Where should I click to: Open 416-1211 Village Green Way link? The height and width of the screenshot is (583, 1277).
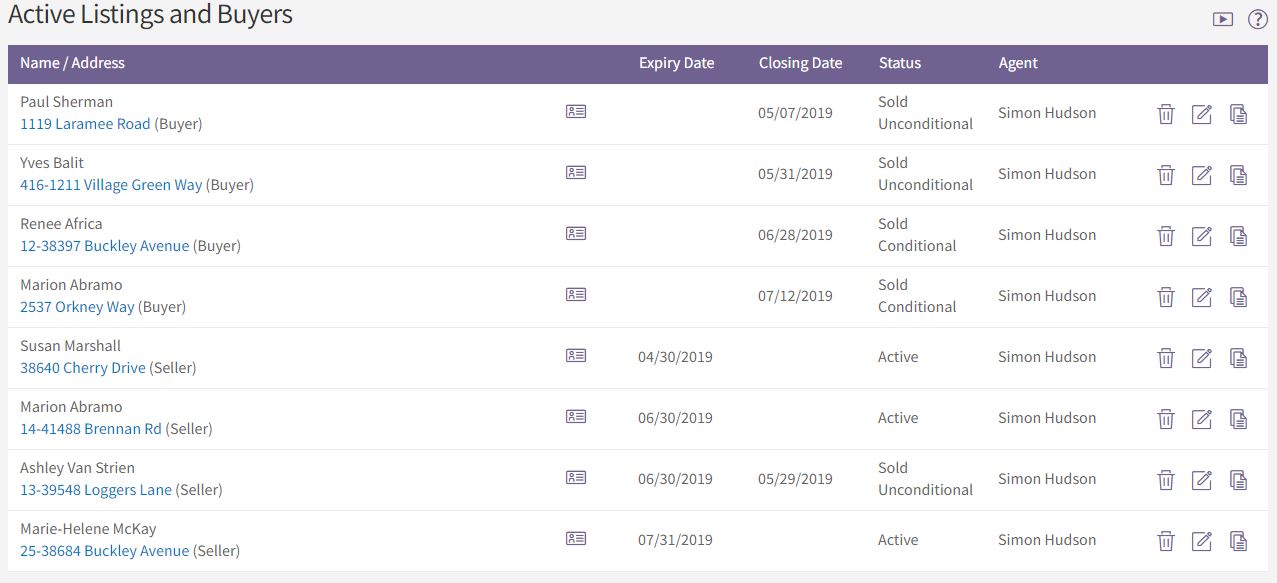coord(111,185)
